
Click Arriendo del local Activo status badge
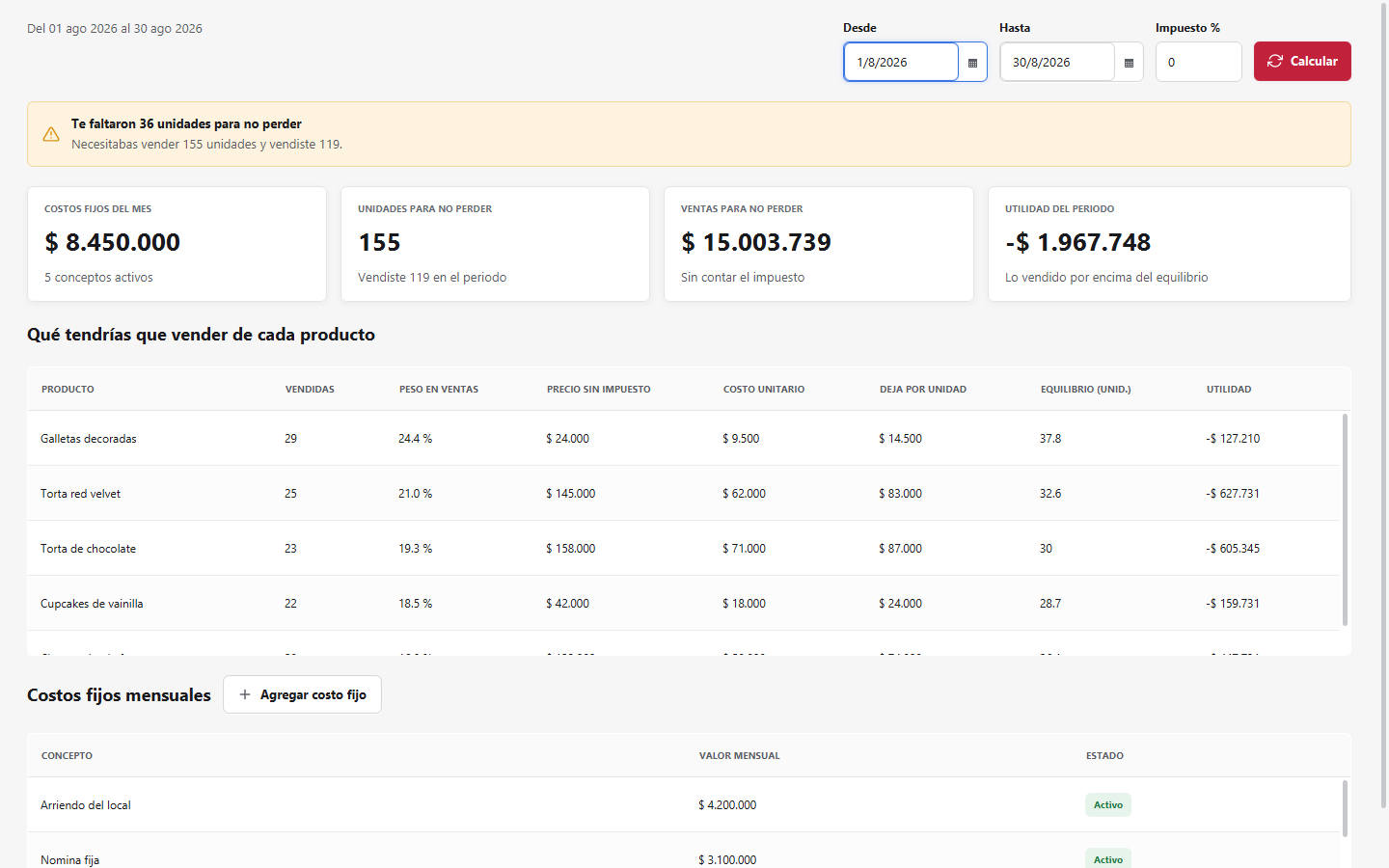1108,805
